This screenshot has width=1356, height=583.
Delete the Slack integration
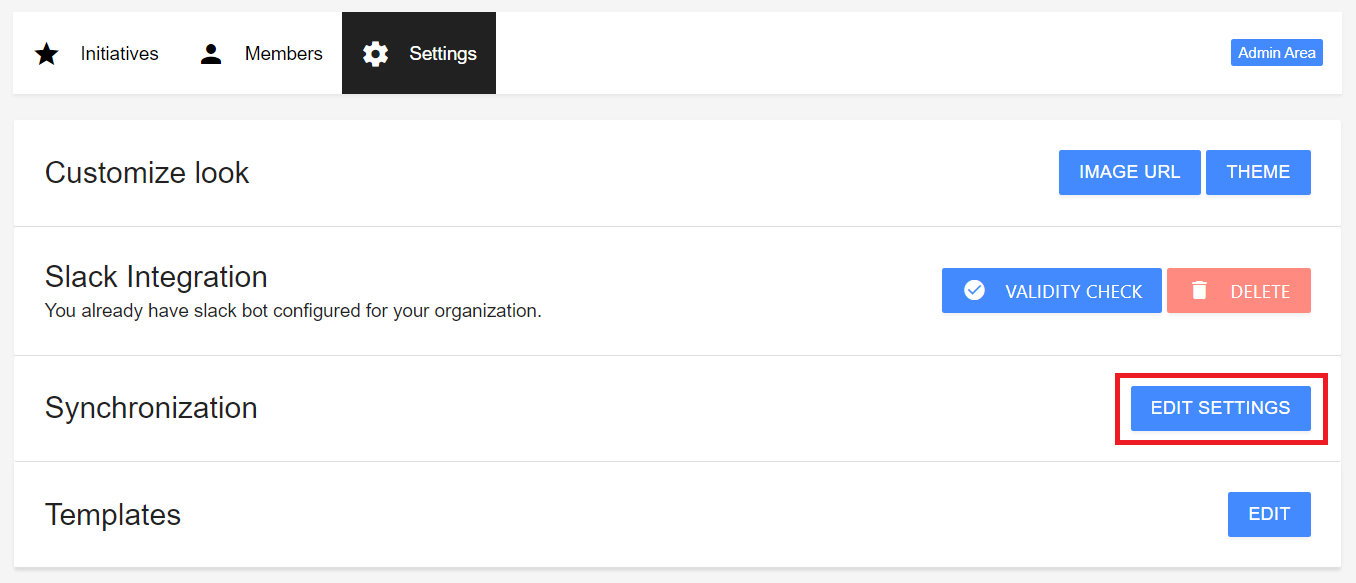pos(1239,291)
